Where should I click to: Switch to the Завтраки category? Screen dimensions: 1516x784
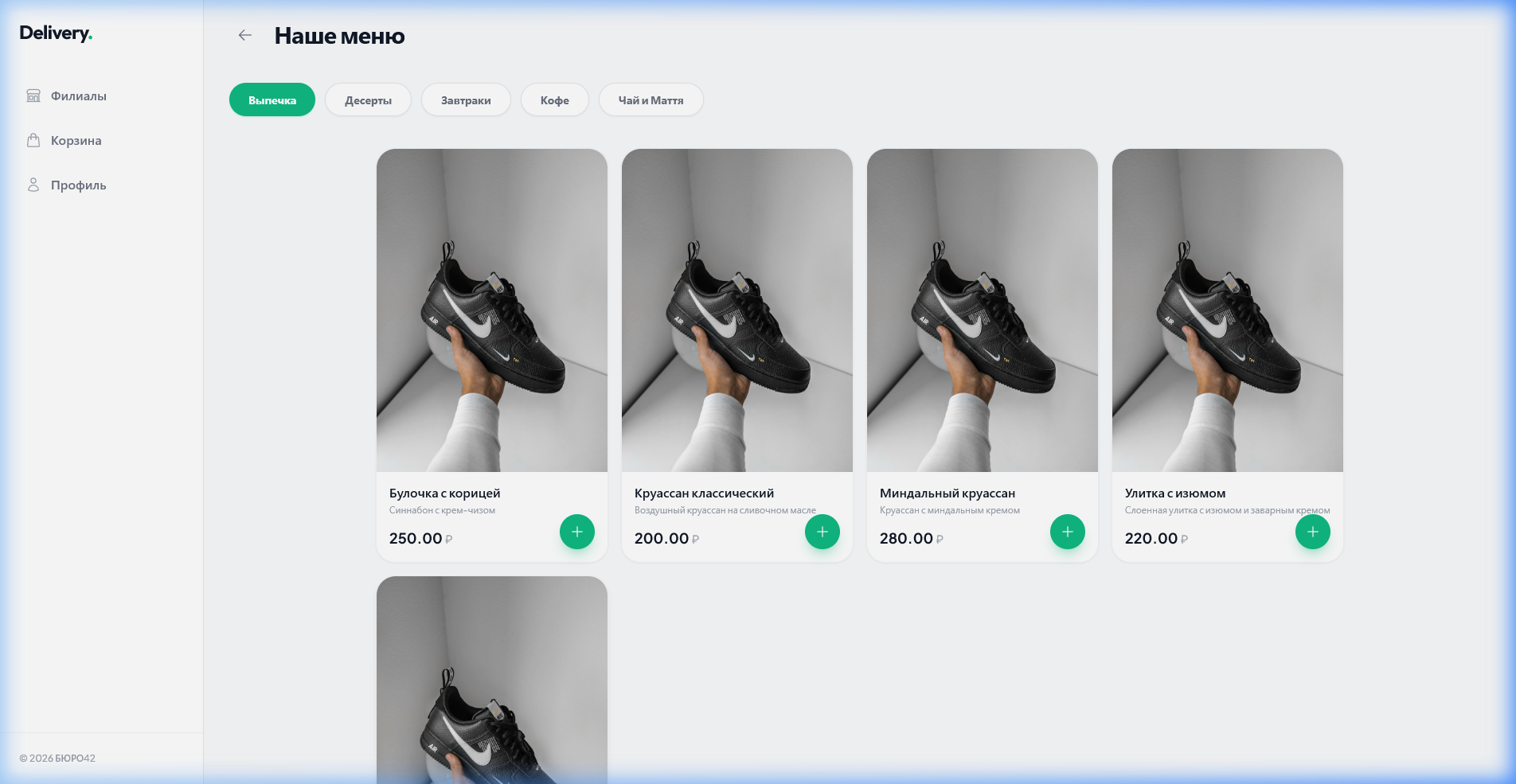coord(466,99)
